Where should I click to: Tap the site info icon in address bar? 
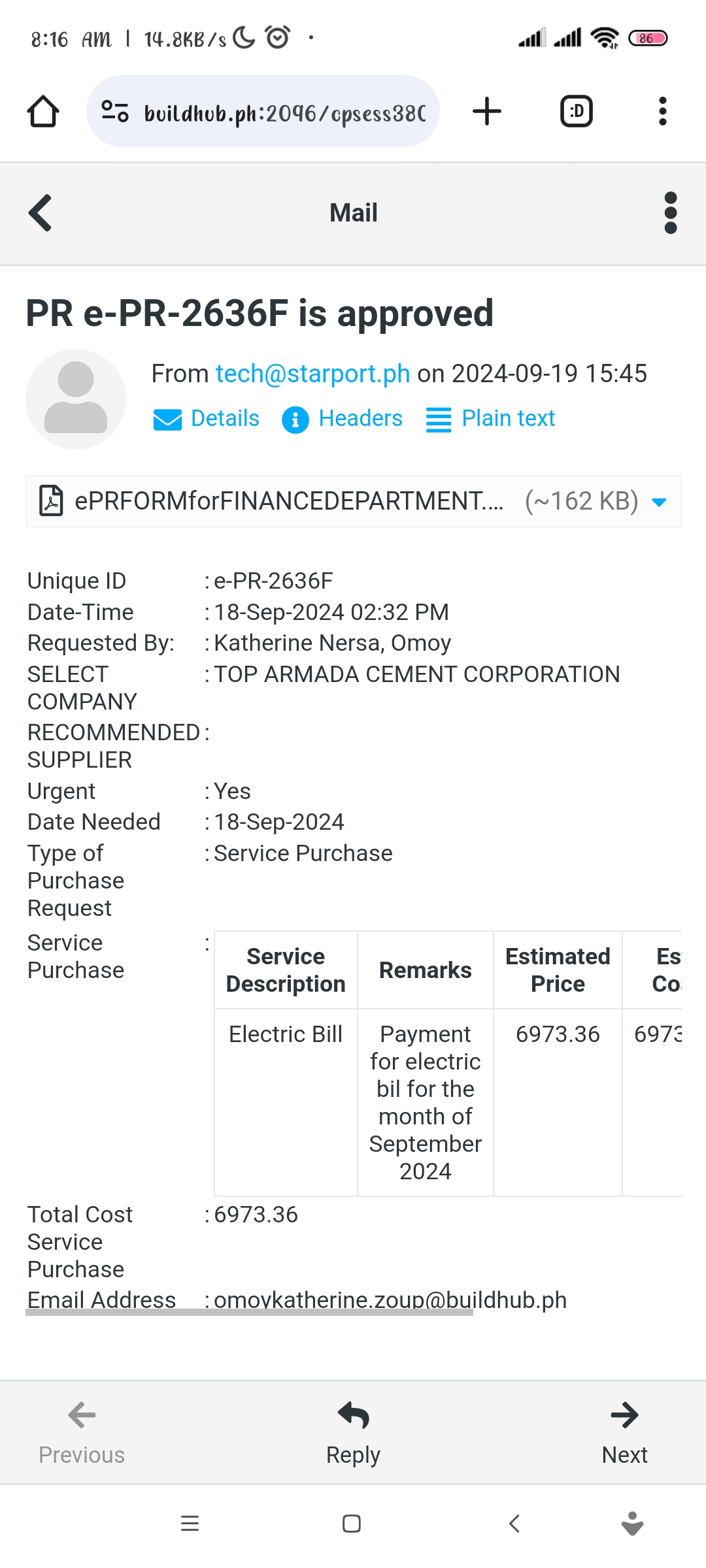pyautogui.click(x=115, y=112)
